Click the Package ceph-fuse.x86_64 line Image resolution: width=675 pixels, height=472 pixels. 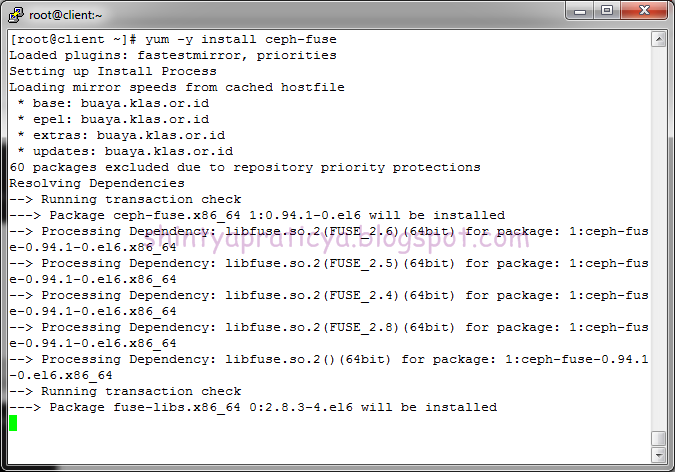[257, 215]
